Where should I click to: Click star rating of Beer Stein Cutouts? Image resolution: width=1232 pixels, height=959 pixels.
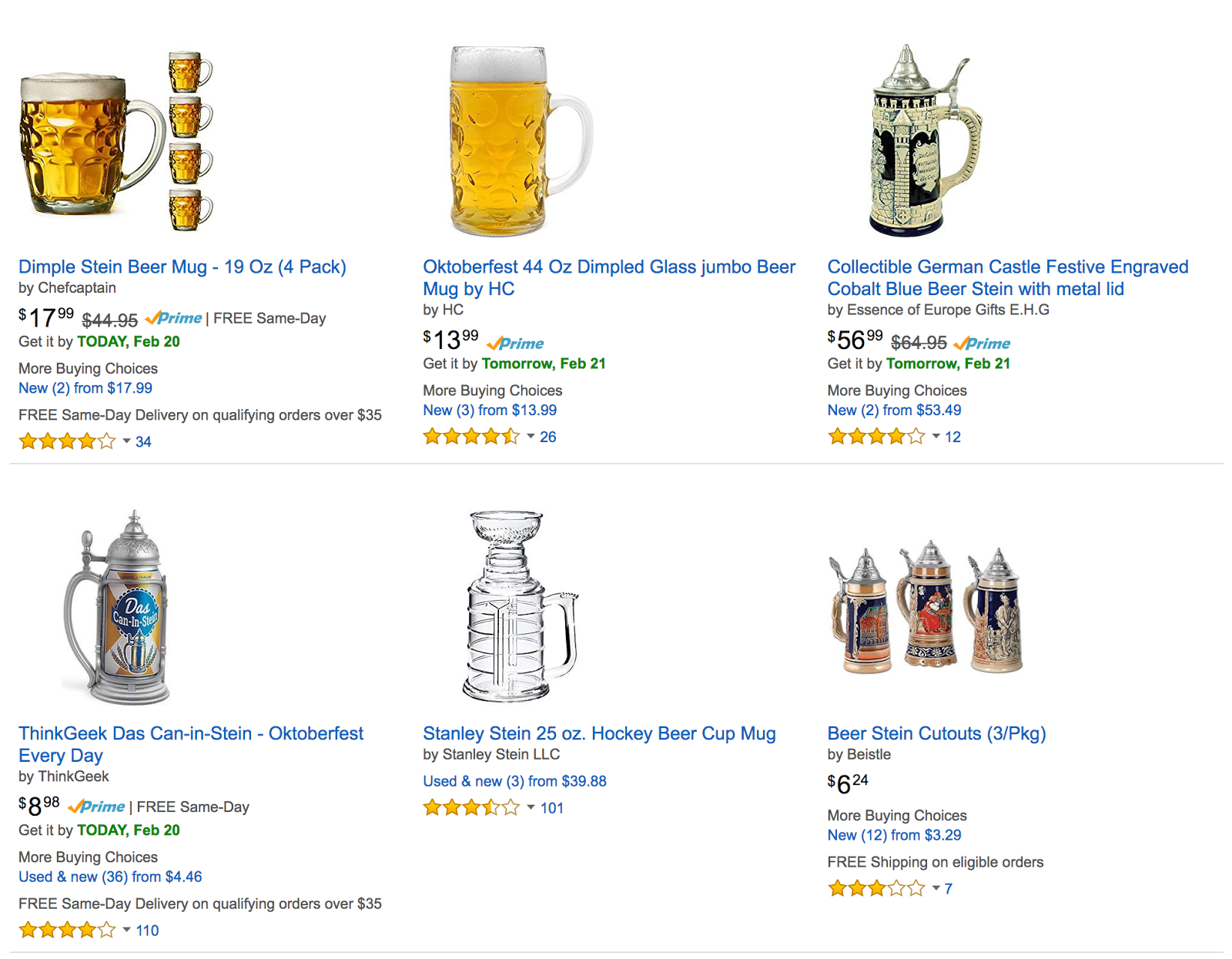click(875, 889)
